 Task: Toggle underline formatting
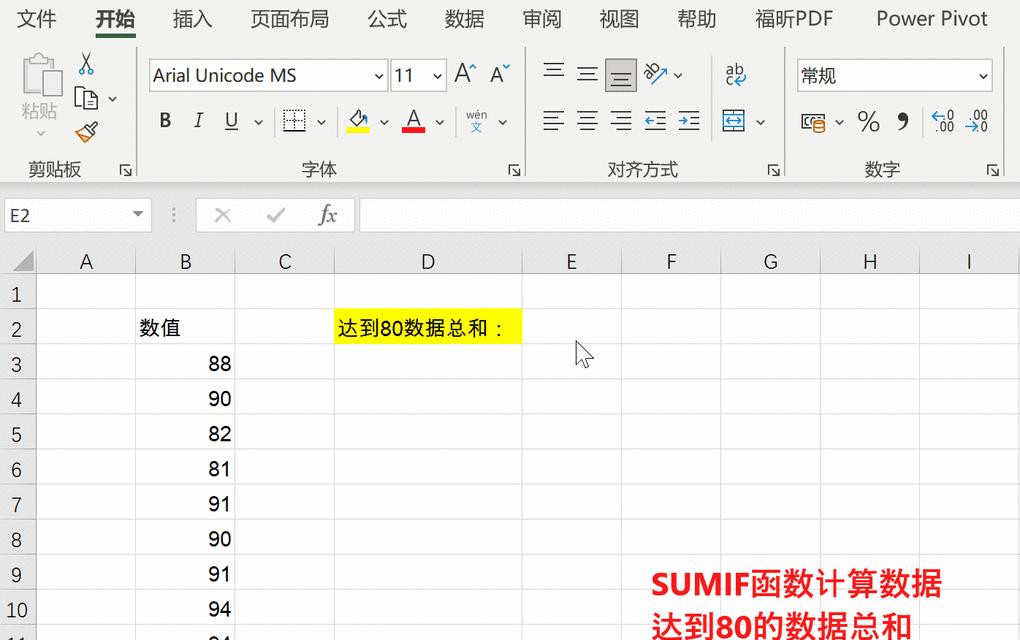(x=232, y=121)
